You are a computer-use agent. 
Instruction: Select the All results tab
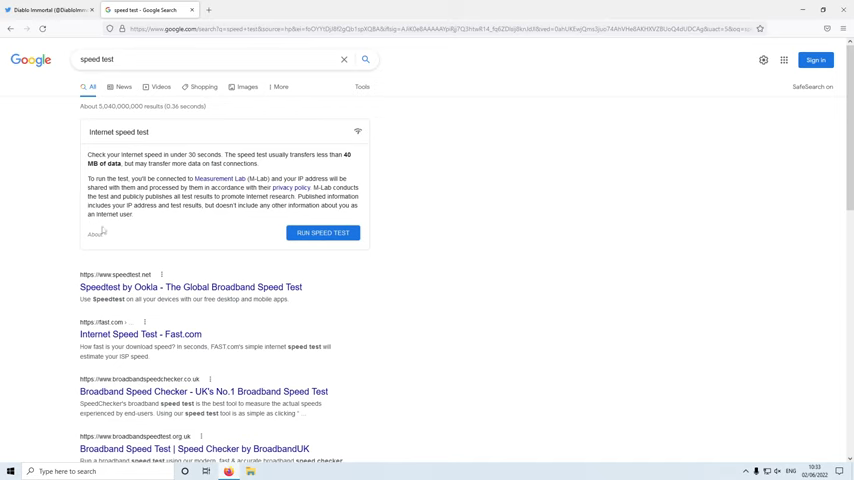pos(88,87)
